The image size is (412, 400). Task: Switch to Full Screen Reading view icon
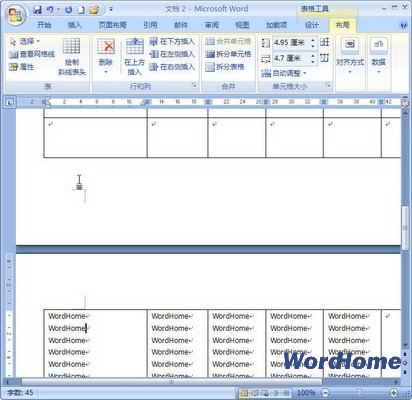coord(255,393)
